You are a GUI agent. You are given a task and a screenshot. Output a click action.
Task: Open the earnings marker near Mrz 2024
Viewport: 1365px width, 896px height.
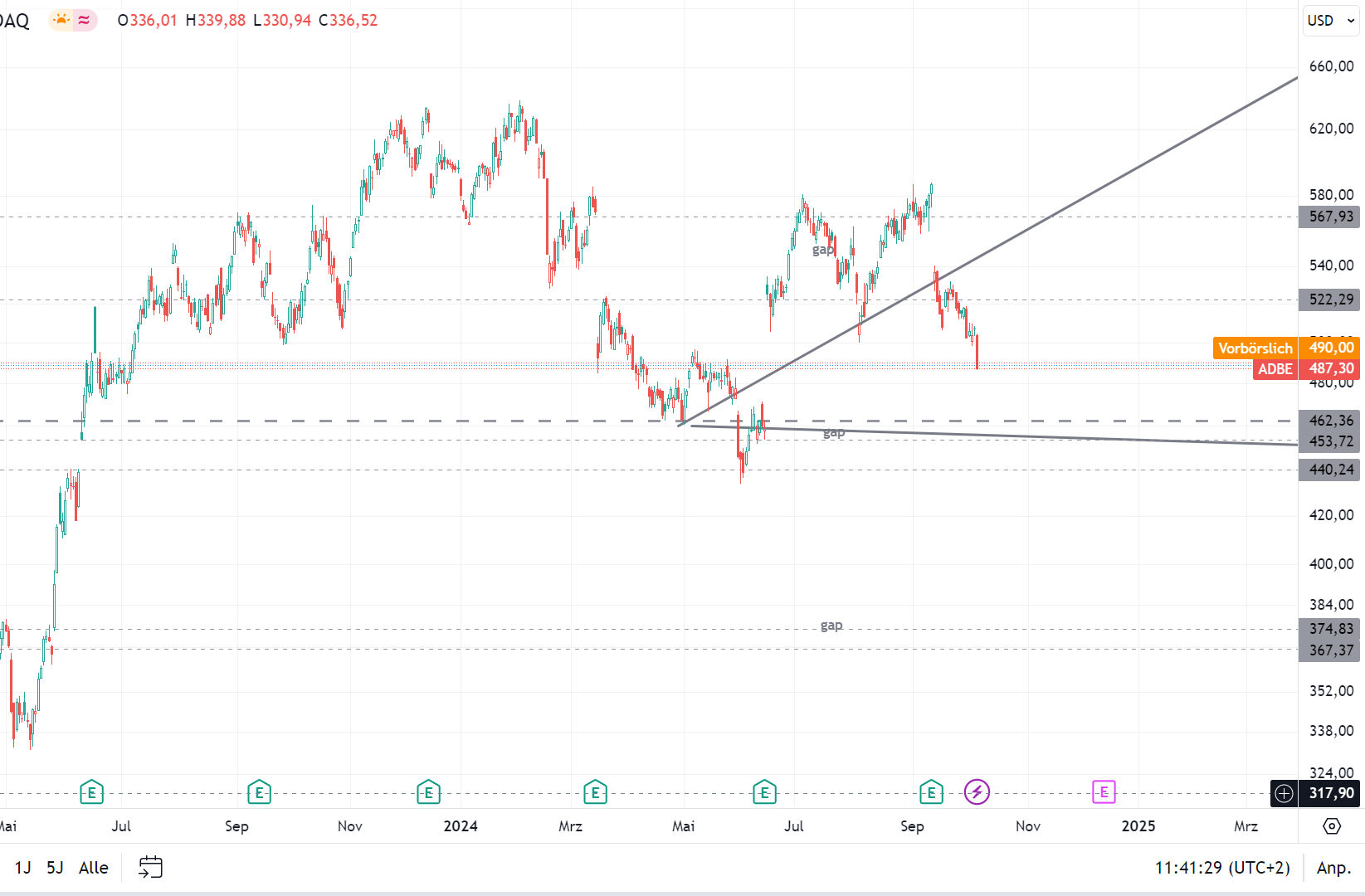(595, 792)
